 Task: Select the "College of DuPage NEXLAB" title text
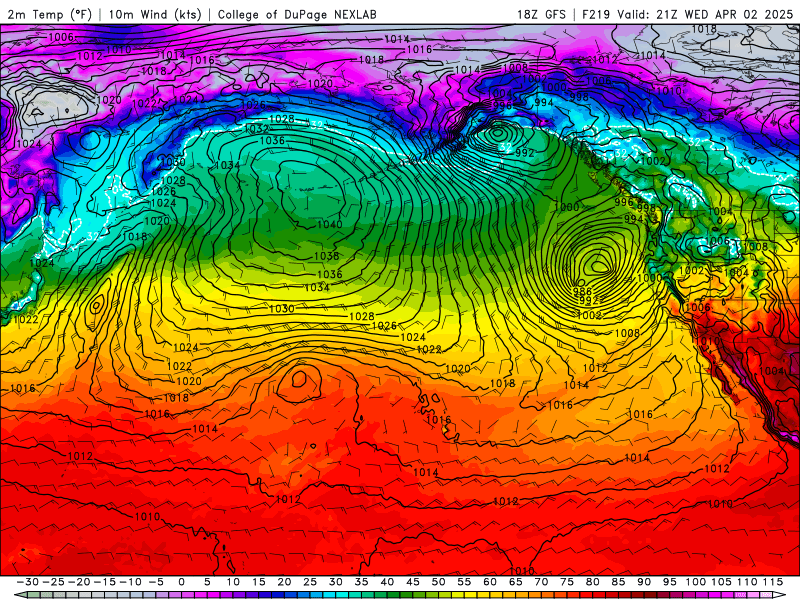[x=297, y=14]
